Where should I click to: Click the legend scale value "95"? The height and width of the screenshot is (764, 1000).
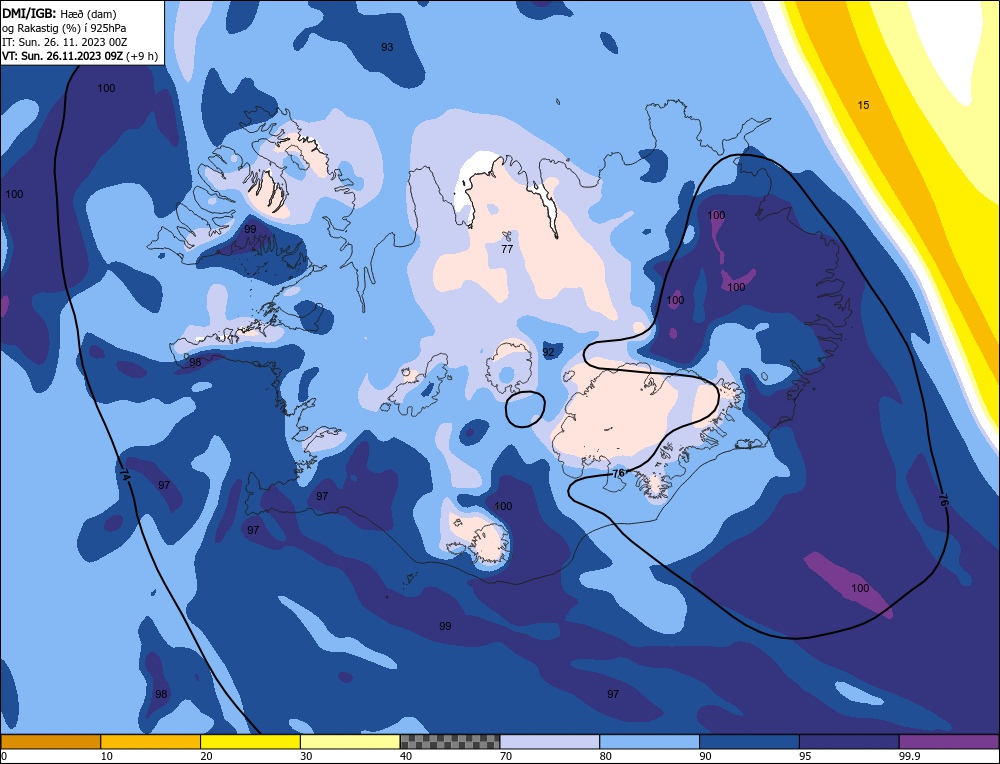tap(805, 756)
